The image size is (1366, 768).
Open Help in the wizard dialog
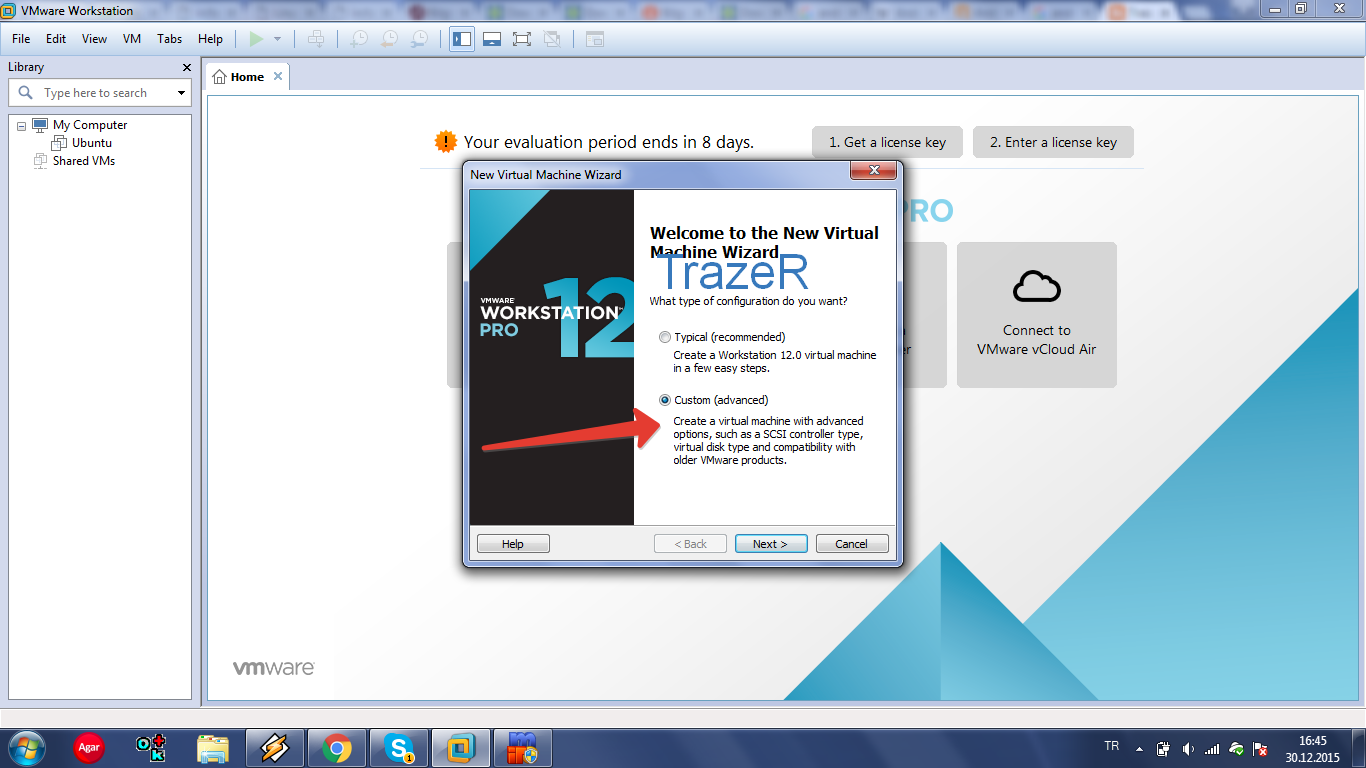(513, 544)
